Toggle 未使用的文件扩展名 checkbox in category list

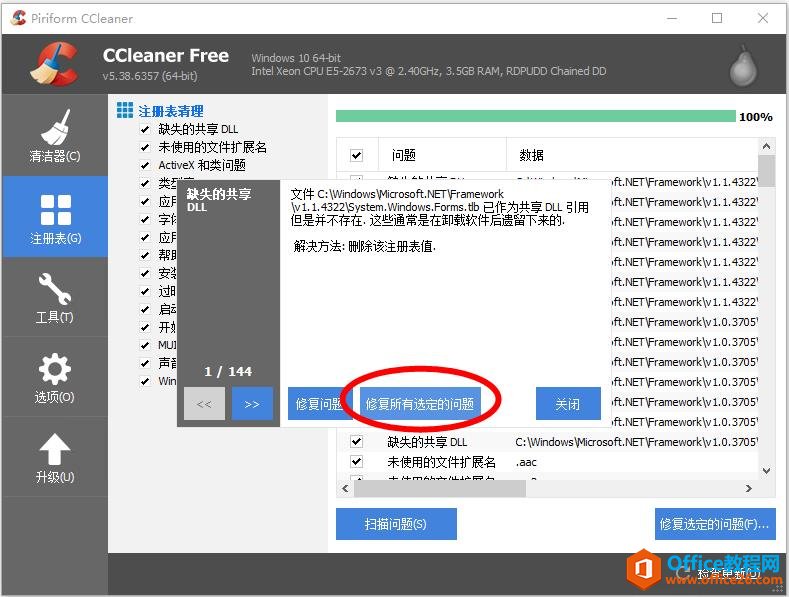[145, 147]
